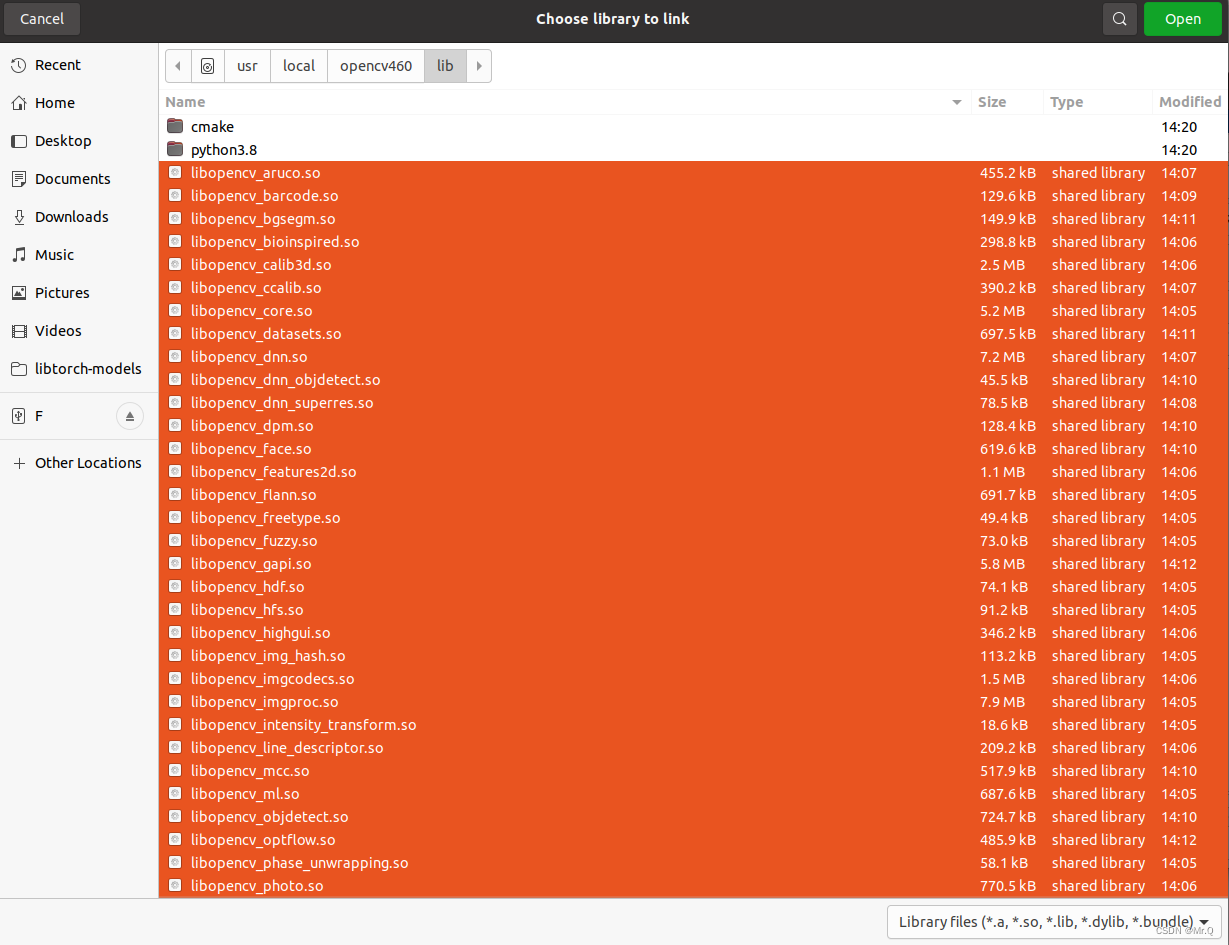The width and height of the screenshot is (1229, 945).
Task: Eject the F drive
Action: [129, 416]
